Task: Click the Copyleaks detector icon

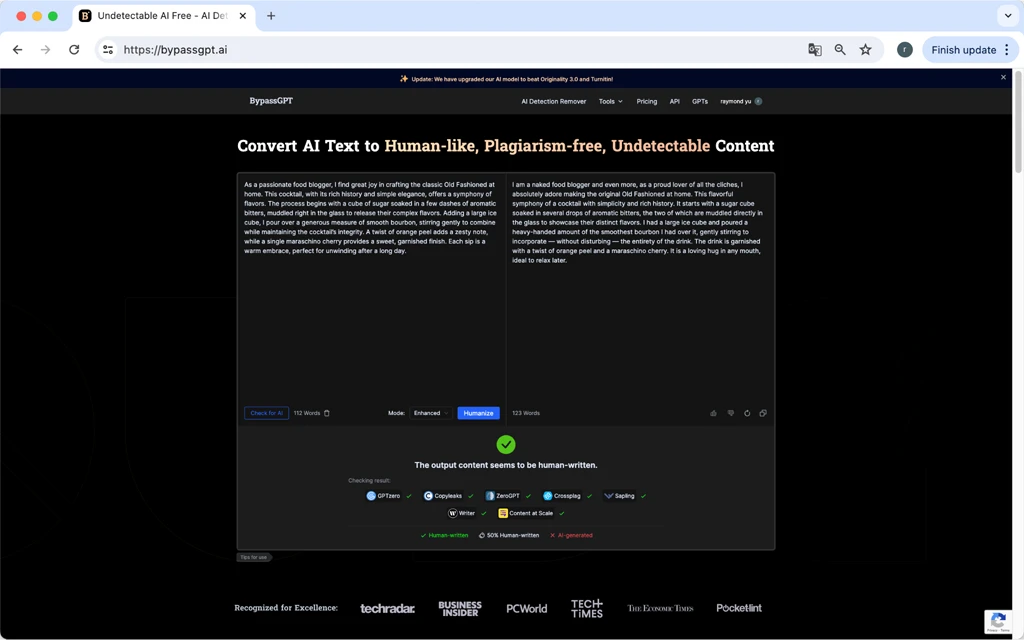Action: 428,496
